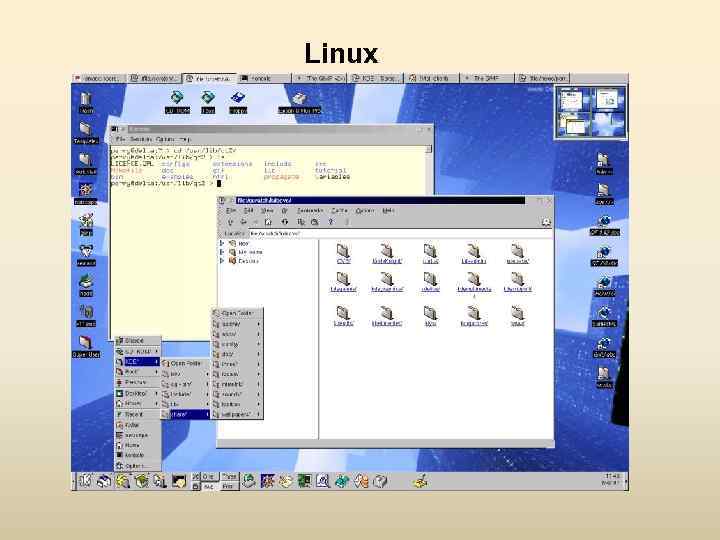
Task: Click the Help question mark toolbar icon
Action: click(331, 222)
